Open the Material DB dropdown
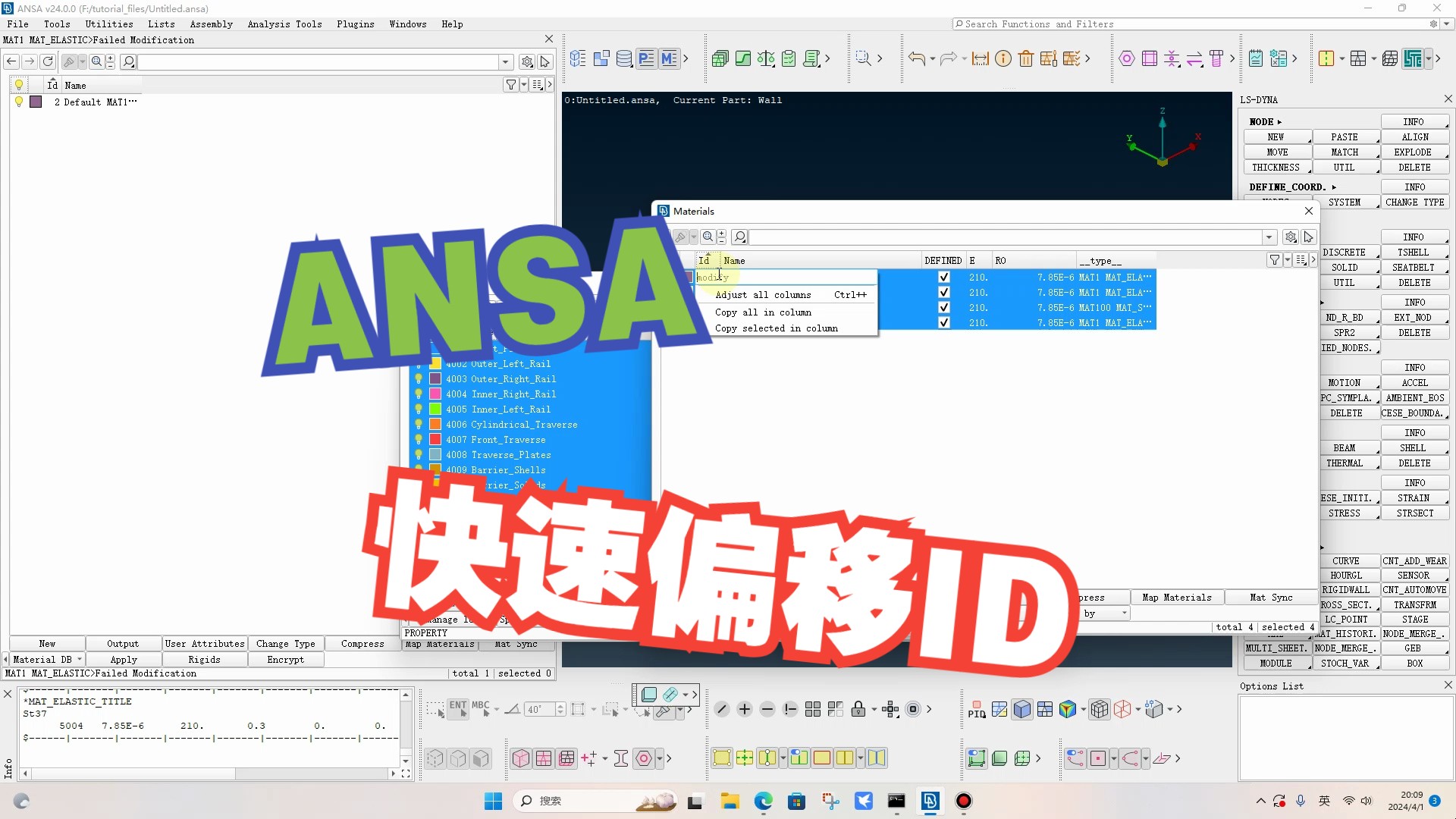This screenshot has width=1456, height=819. pyautogui.click(x=79, y=660)
